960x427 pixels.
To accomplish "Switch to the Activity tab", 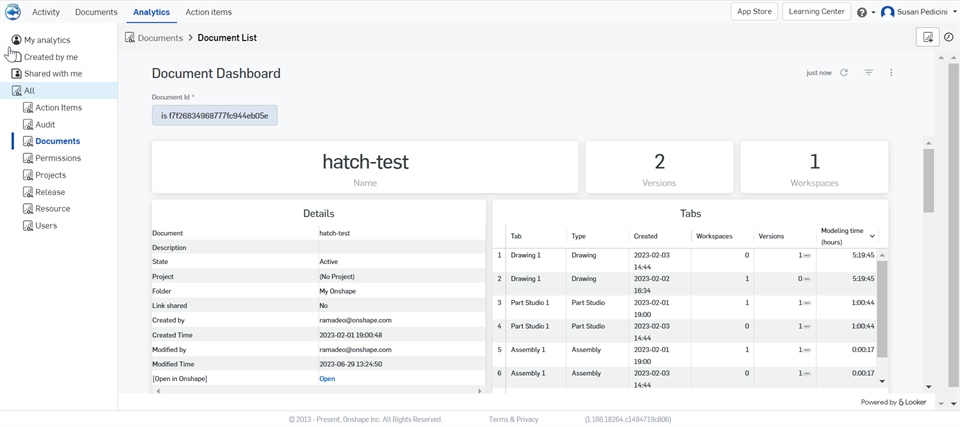I will [x=46, y=12].
